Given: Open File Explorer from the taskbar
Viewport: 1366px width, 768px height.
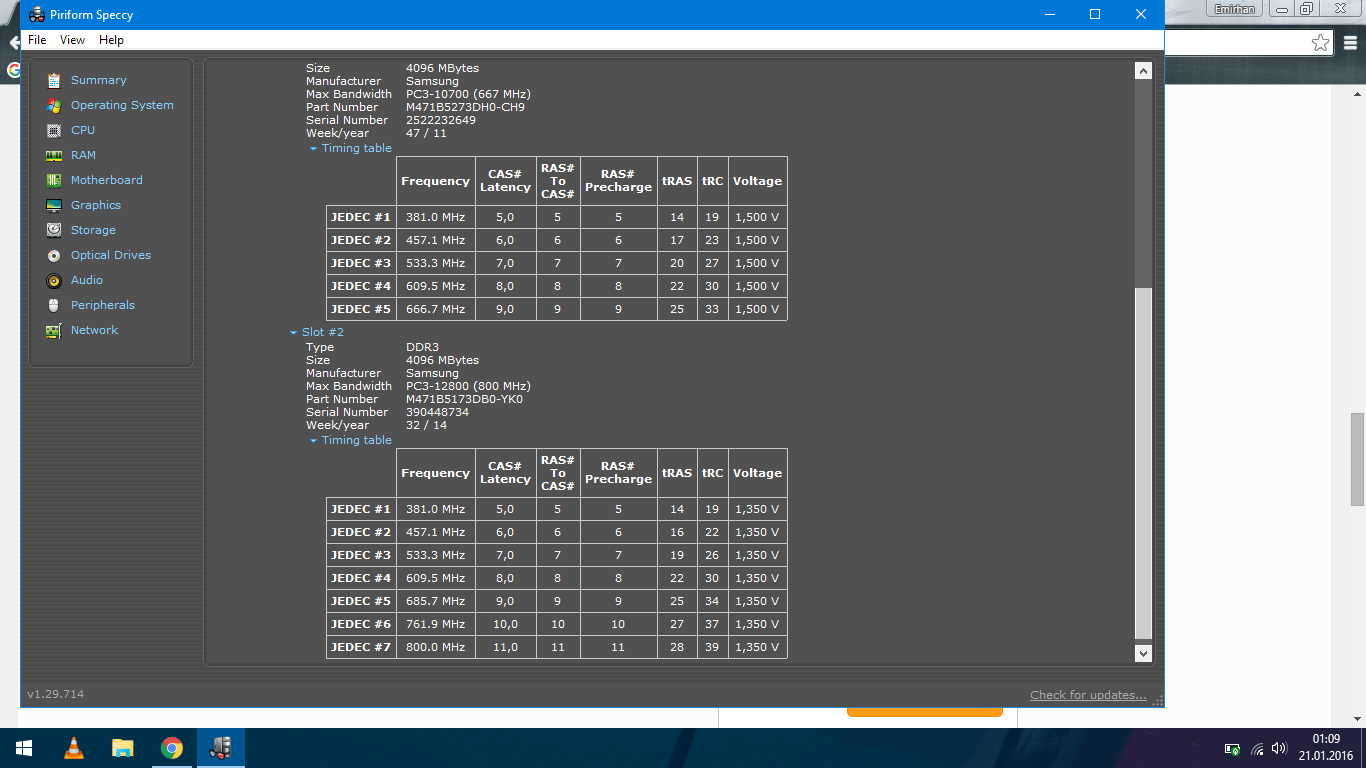Looking at the screenshot, I should coord(122,748).
